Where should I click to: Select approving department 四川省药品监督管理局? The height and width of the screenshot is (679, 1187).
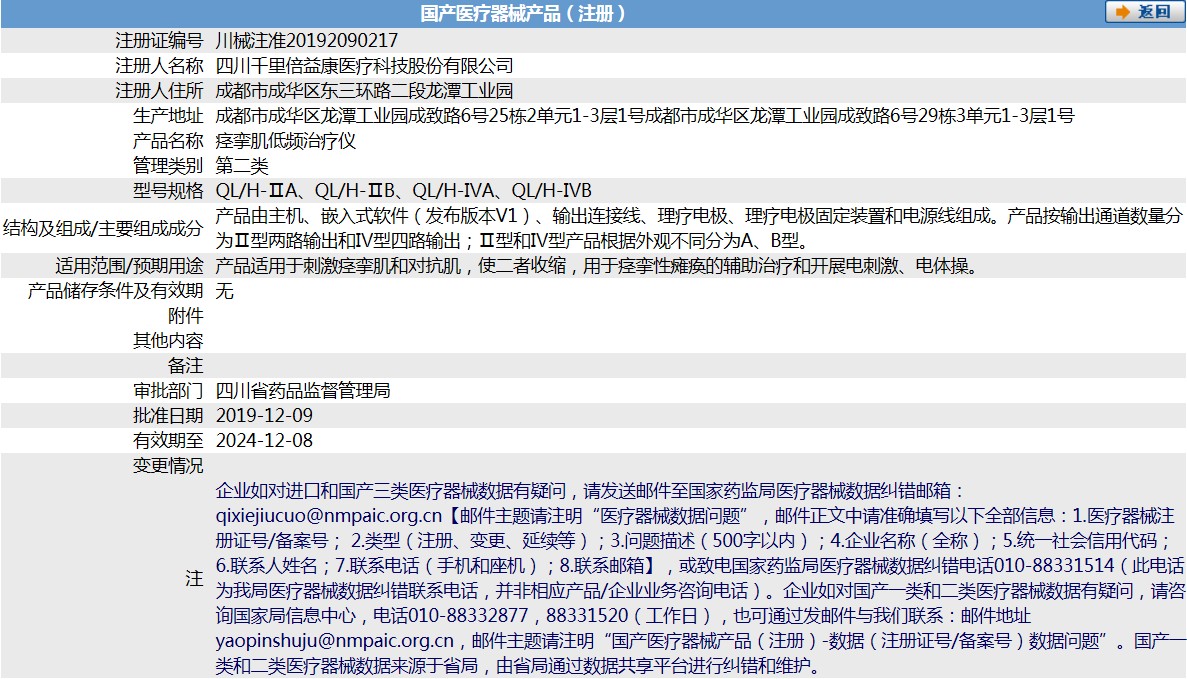coord(303,391)
